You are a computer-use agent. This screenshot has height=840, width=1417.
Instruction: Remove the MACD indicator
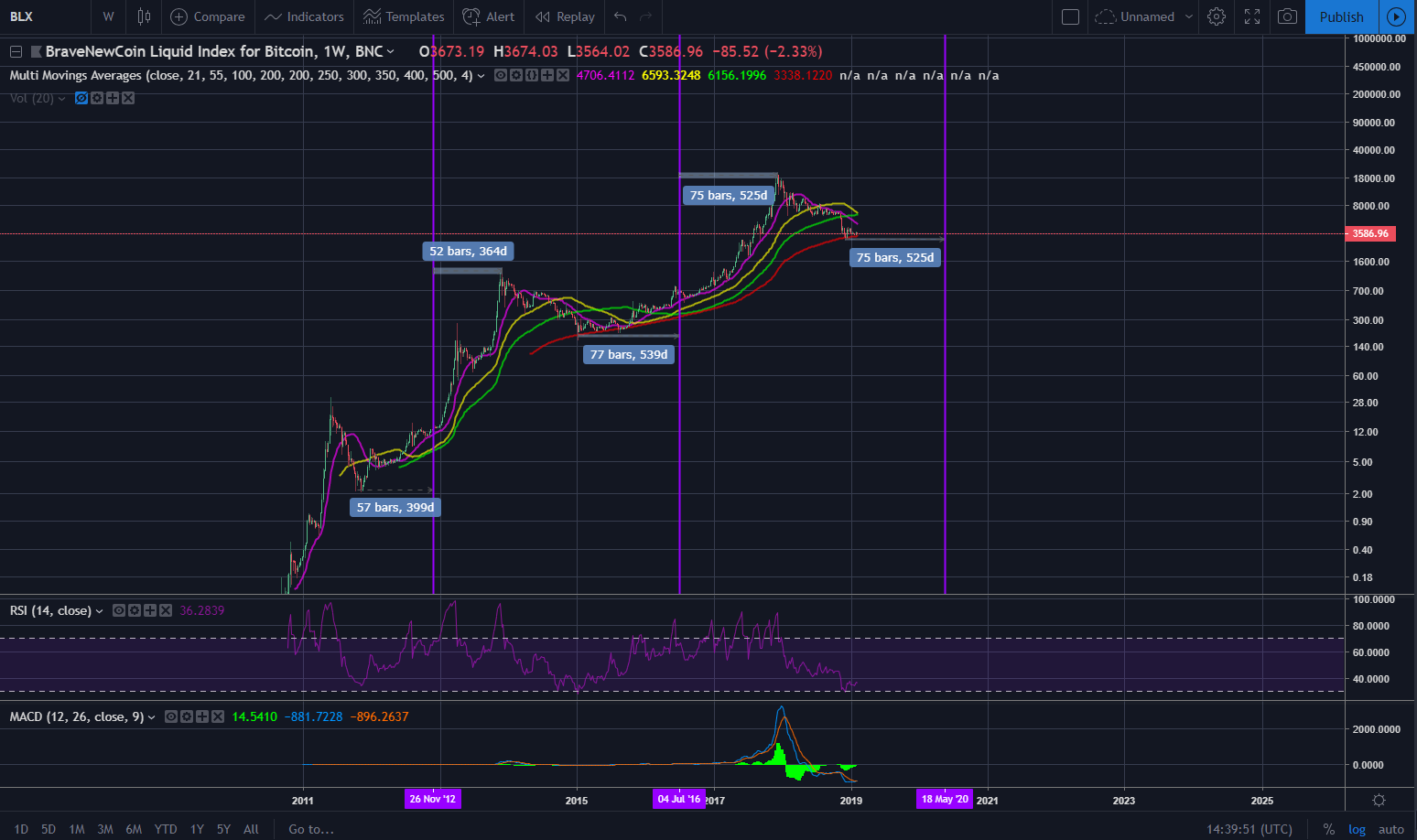click(218, 716)
